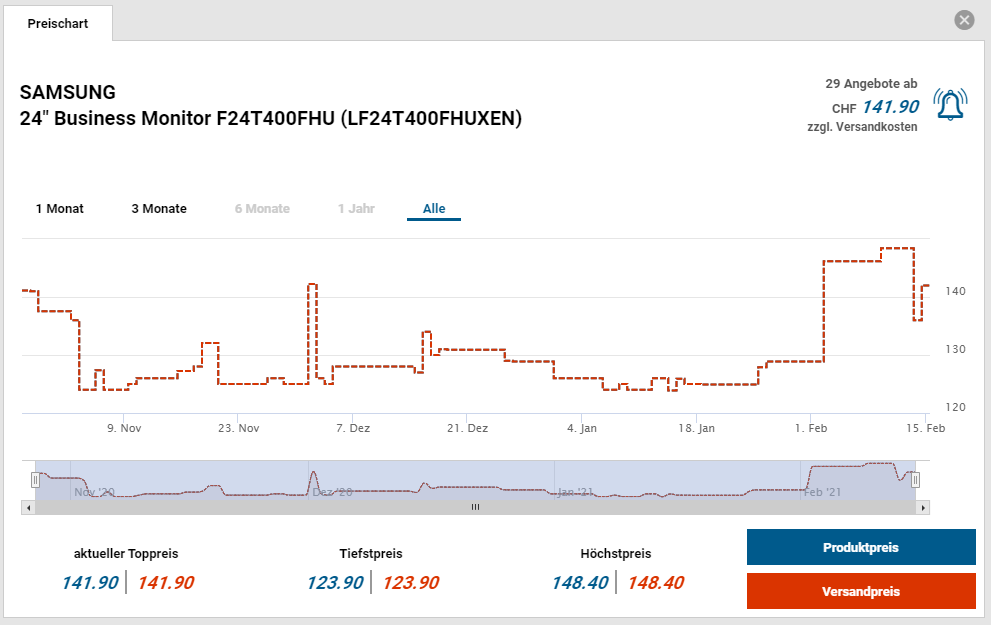Click the '1. Feb' axis label

(x=811, y=428)
